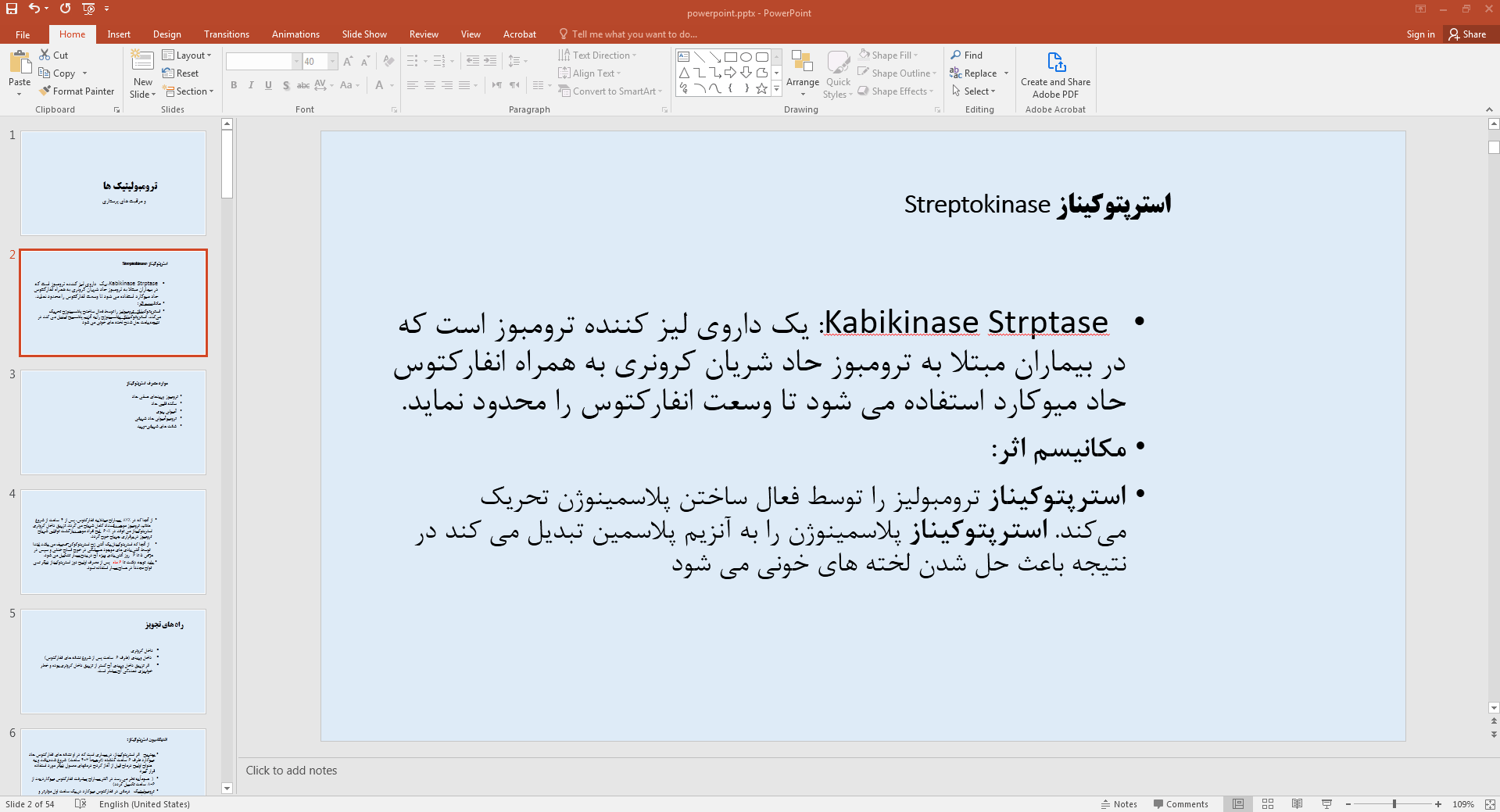Switch to Slide Sorter view
The width and height of the screenshot is (1500, 812).
tap(1268, 804)
